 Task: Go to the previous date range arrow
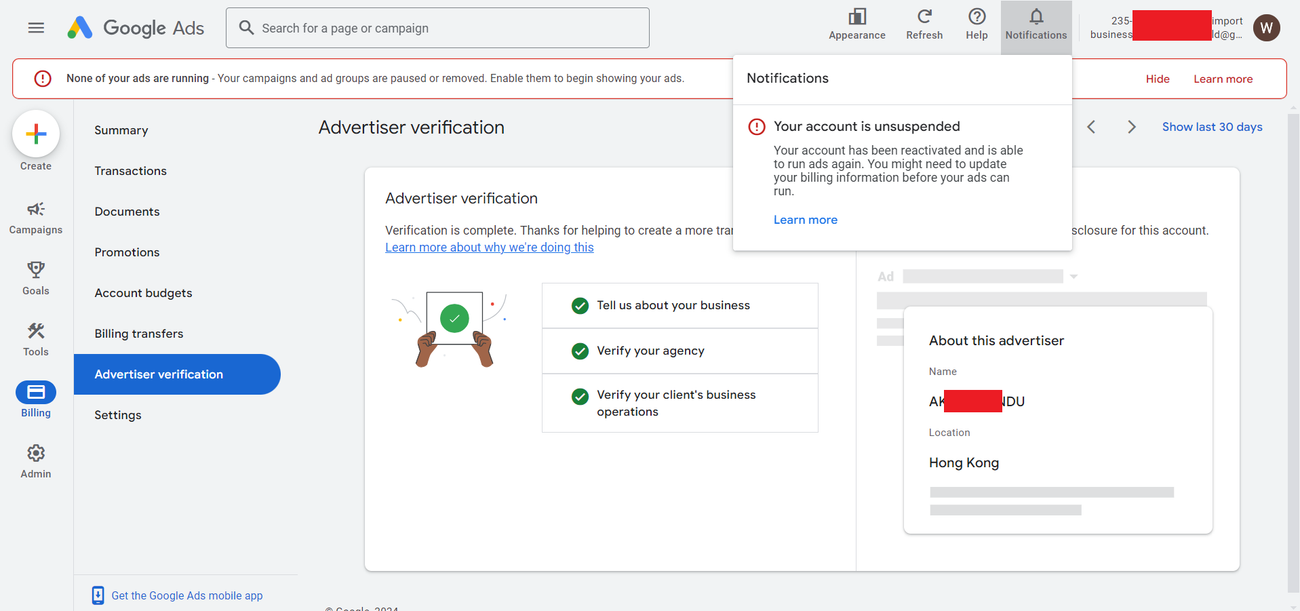[1091, 127]
